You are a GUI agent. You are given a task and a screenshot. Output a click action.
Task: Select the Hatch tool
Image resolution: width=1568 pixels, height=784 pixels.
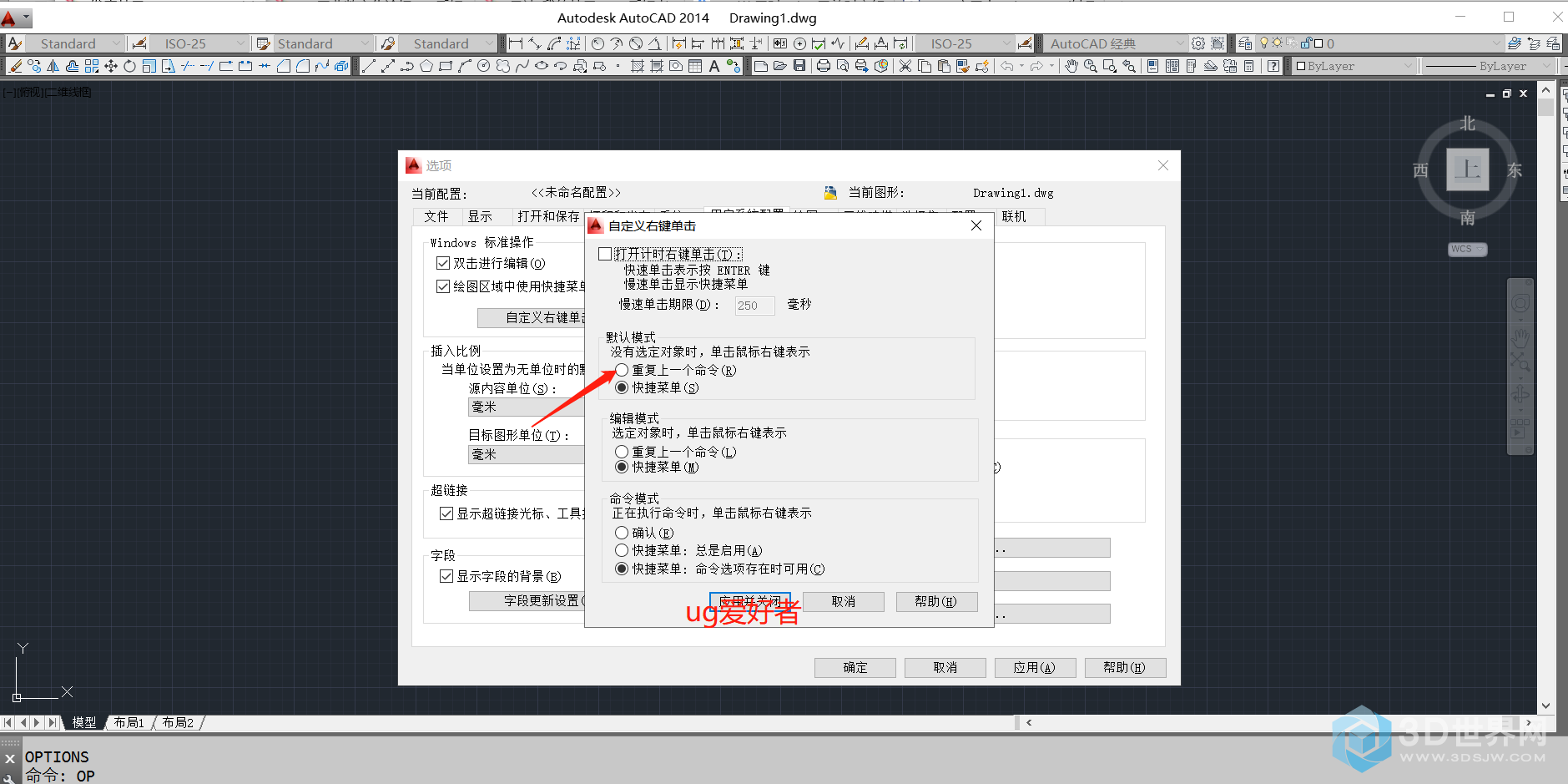pos(638,66)
